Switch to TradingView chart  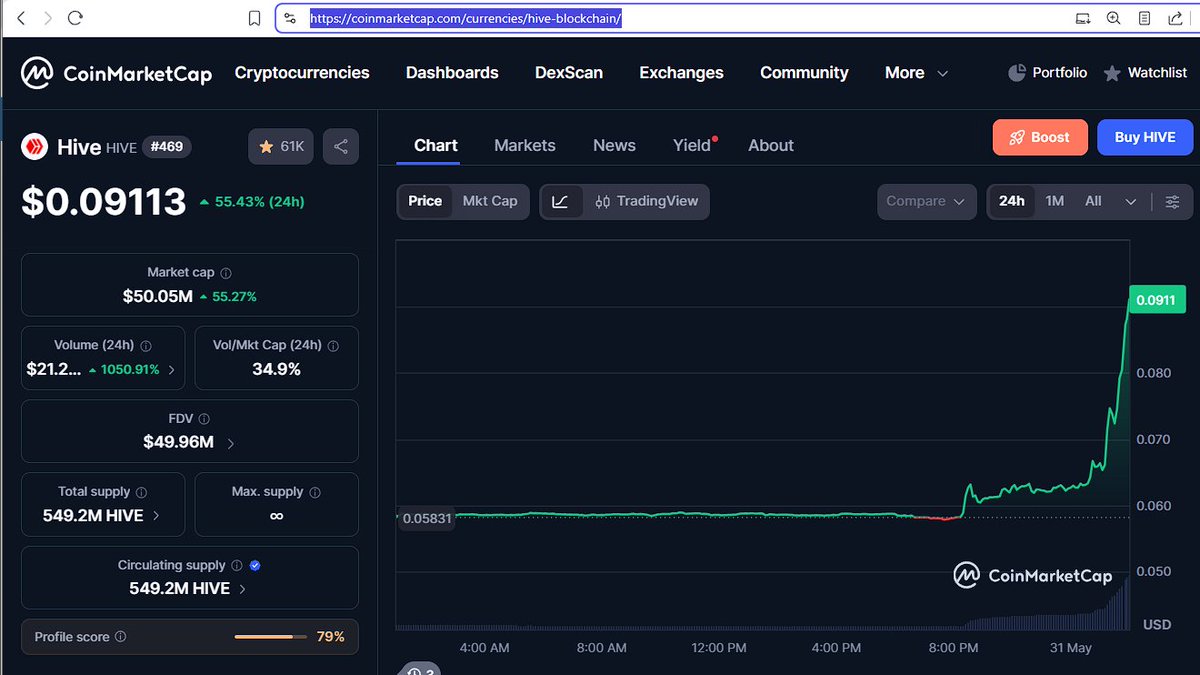click(646, 201)
